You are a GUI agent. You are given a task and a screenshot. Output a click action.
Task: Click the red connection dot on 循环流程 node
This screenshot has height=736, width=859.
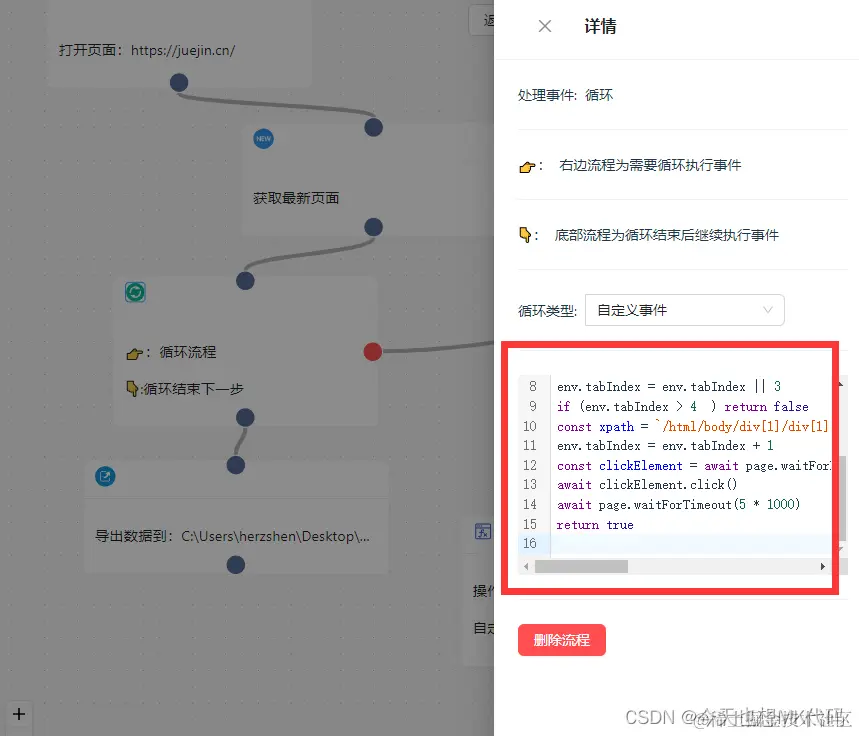372,352
